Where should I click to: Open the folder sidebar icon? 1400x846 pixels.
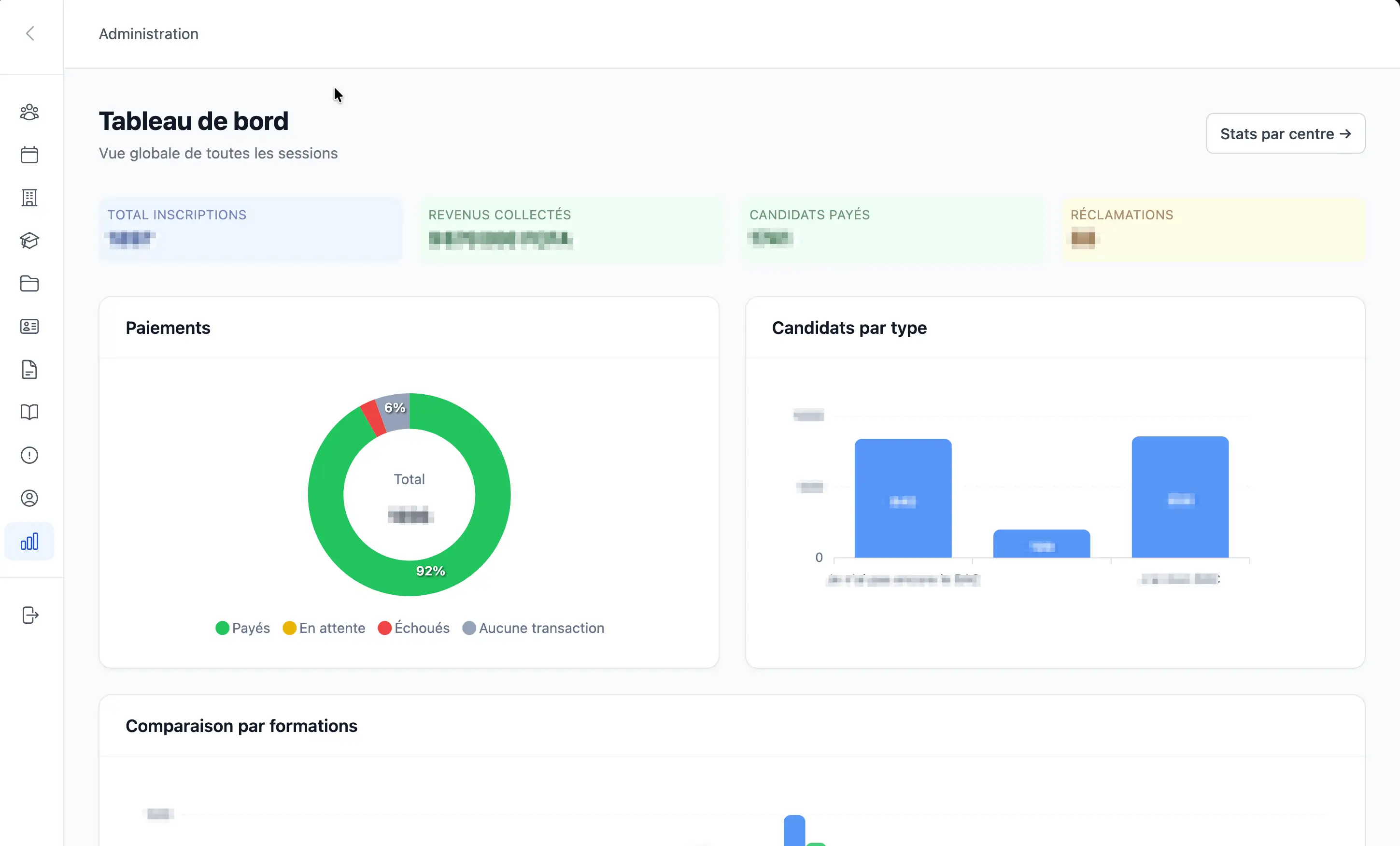coord(29,284)
